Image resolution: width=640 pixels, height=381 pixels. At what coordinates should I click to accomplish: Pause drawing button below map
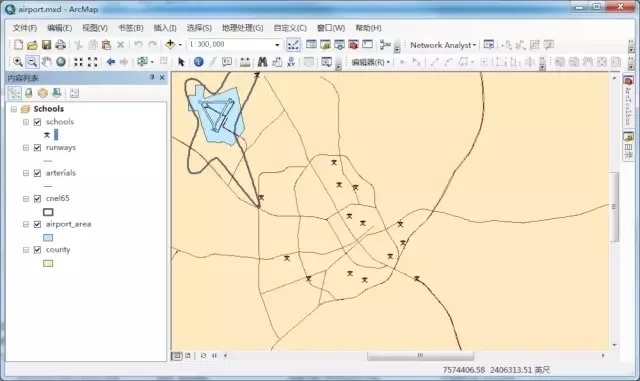214,356
